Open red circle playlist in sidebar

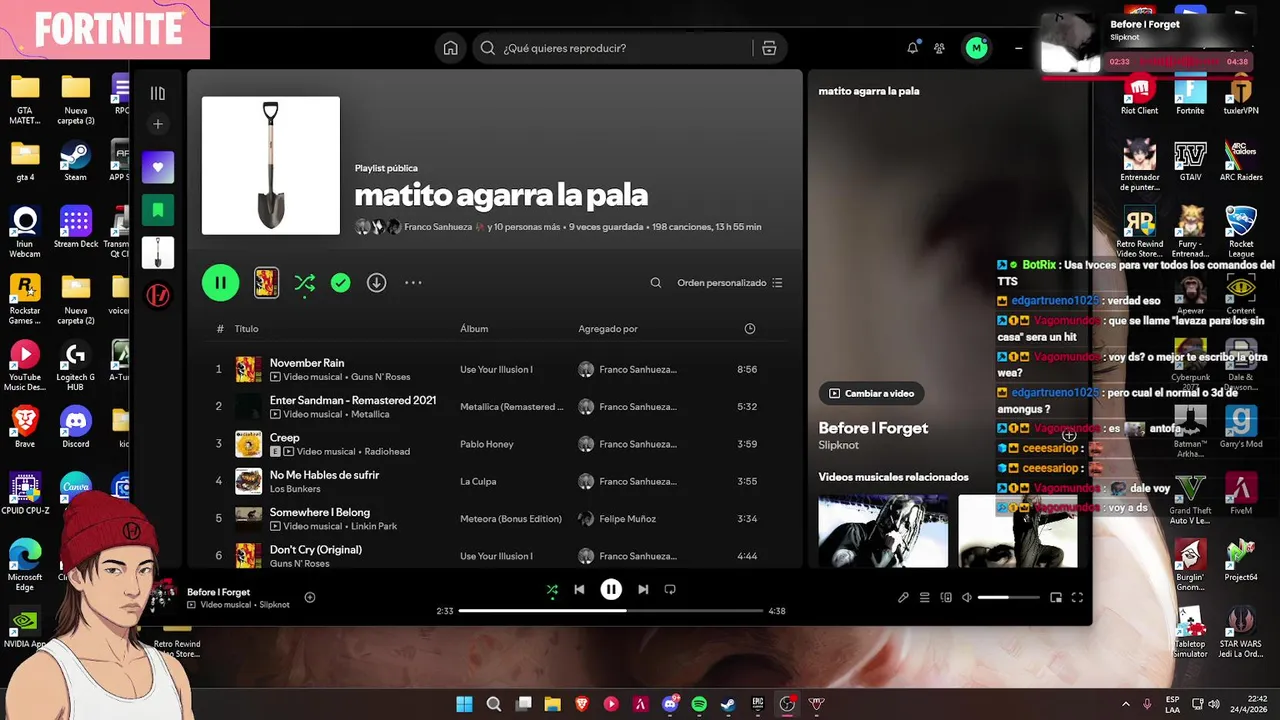(x=157, y=296)
